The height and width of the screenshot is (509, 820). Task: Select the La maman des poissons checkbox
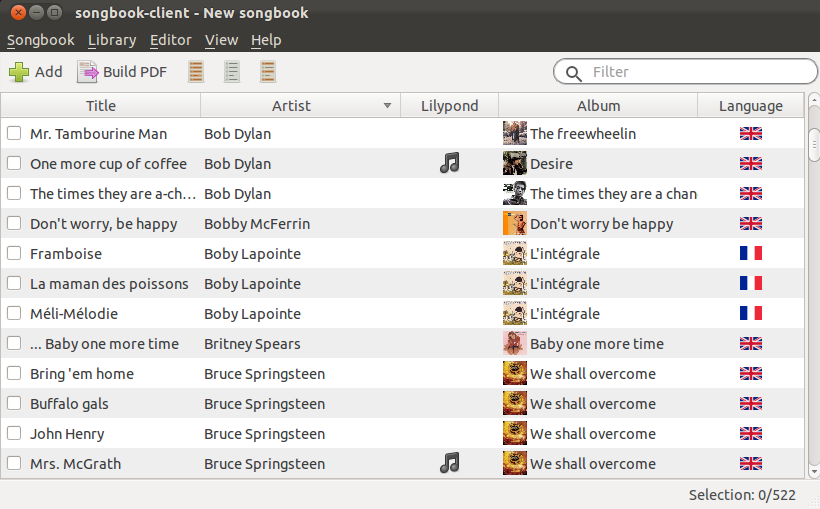(x=14, y=283)
